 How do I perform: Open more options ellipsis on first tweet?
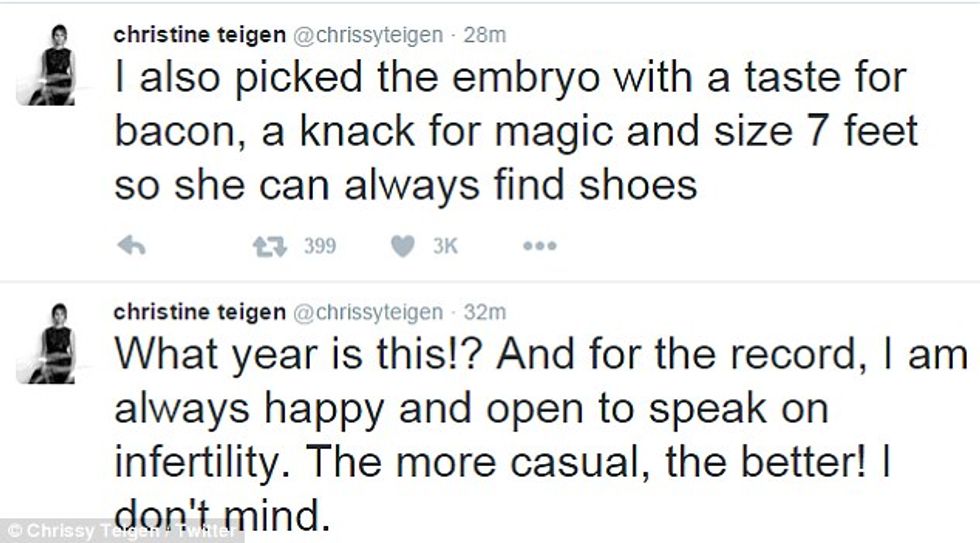(x=539, y=246)
